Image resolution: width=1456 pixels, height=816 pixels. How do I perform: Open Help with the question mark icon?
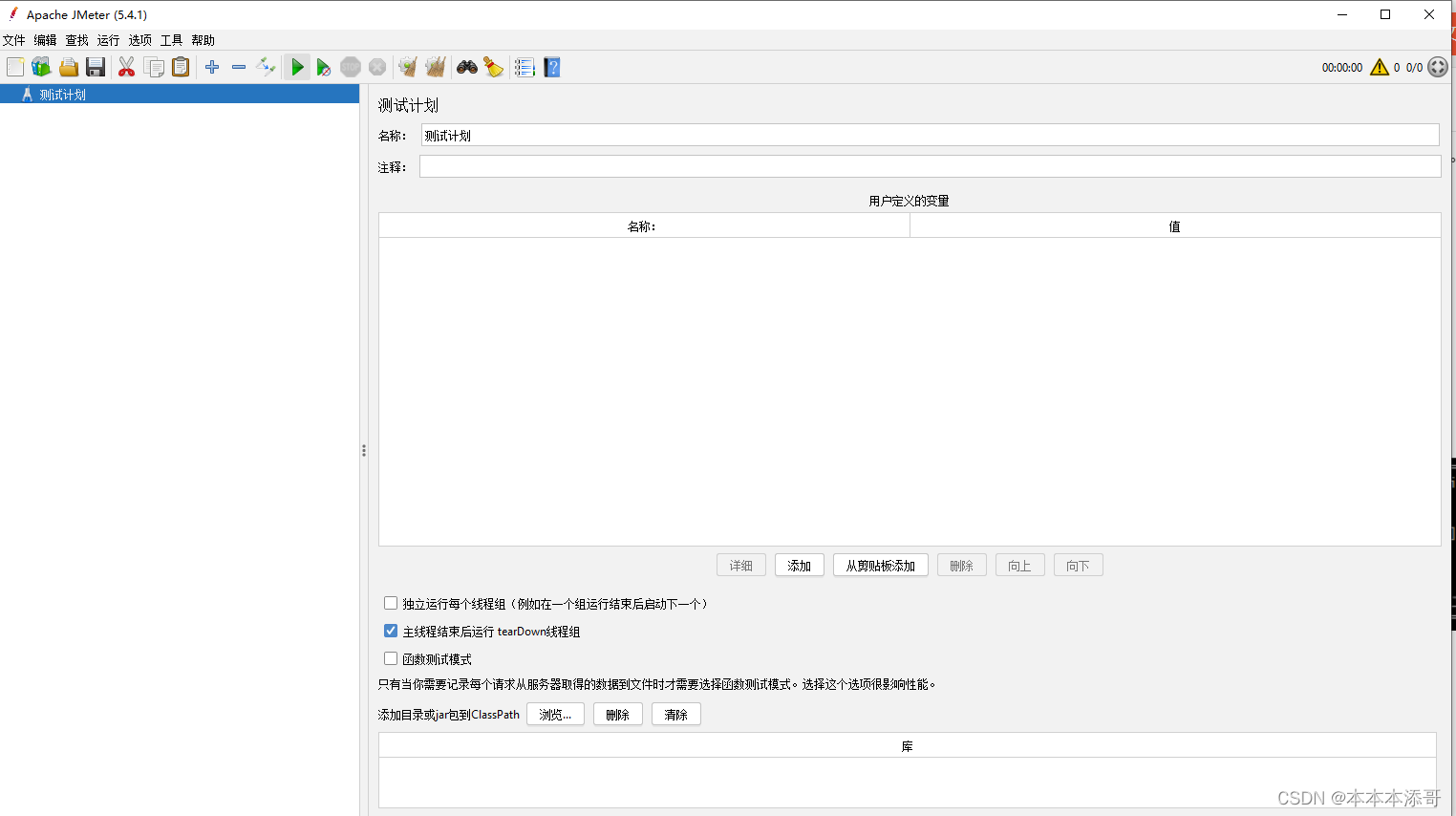(x=552, y=67)
